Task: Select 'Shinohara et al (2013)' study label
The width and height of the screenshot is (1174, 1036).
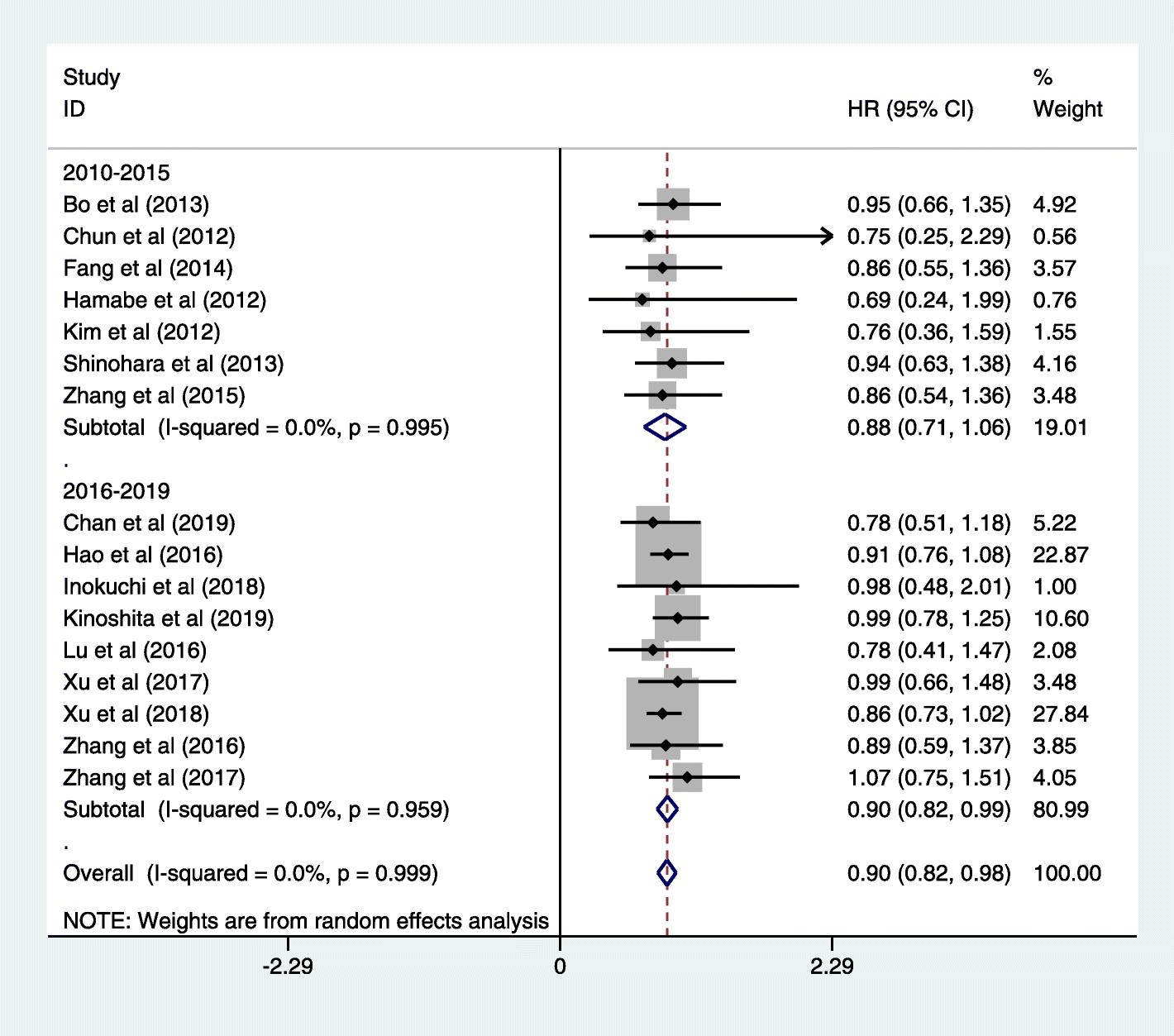Action: [x=174, y=364]
